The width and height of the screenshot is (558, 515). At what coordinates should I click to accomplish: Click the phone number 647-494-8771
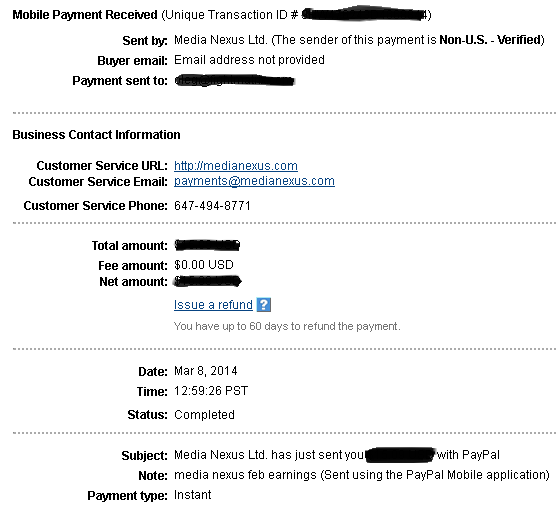point(212,206)
